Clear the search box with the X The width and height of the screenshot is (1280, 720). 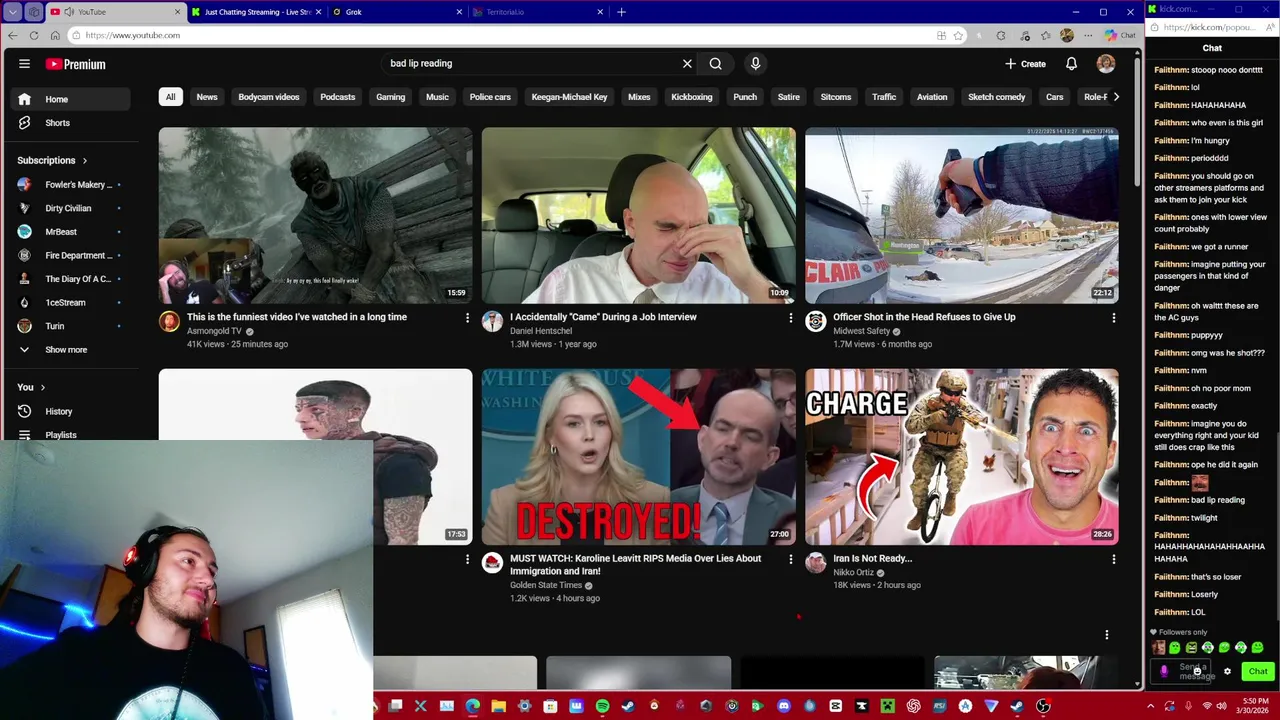[687, 63]
